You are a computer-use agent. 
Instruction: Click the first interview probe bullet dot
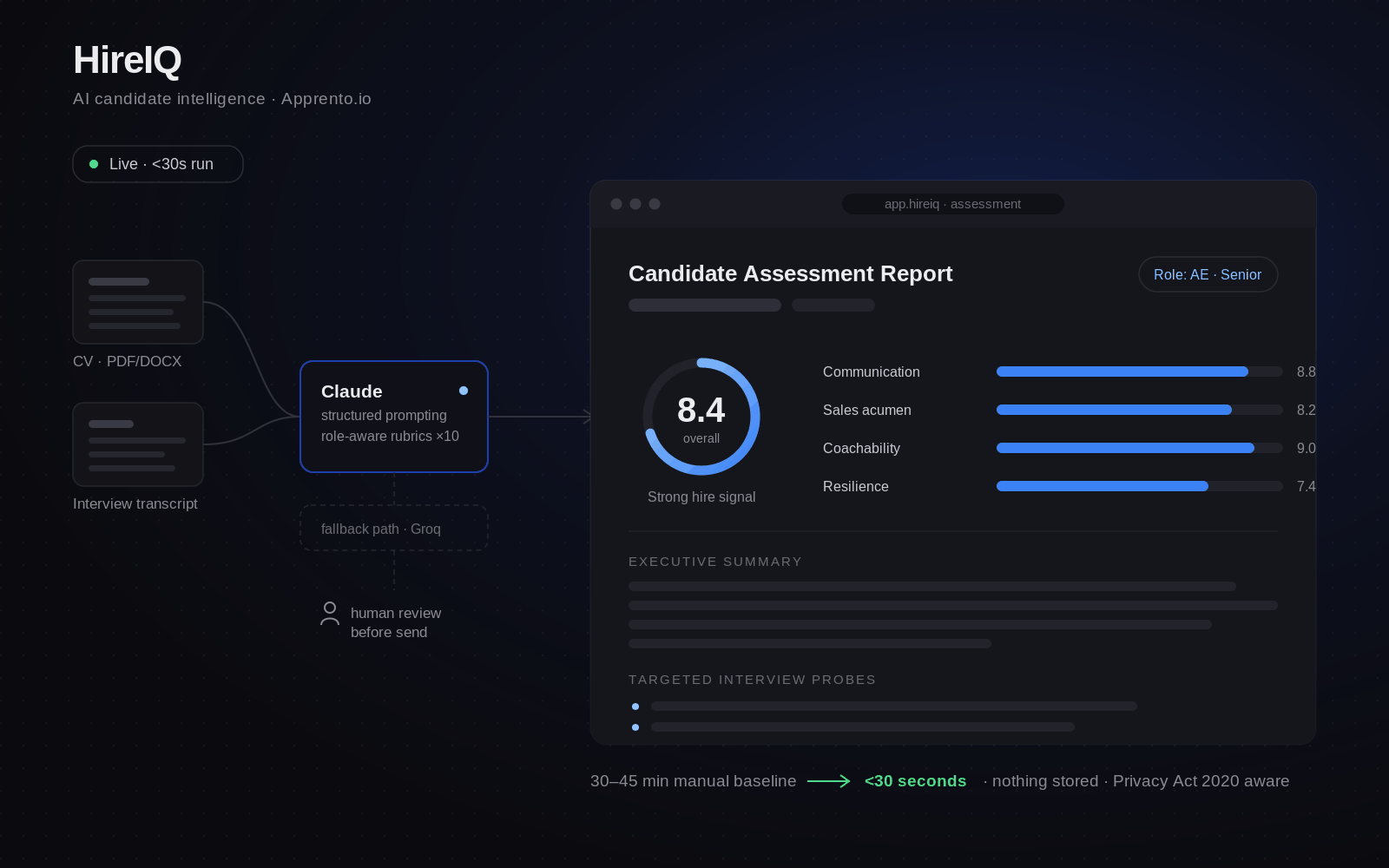[635, 707]
